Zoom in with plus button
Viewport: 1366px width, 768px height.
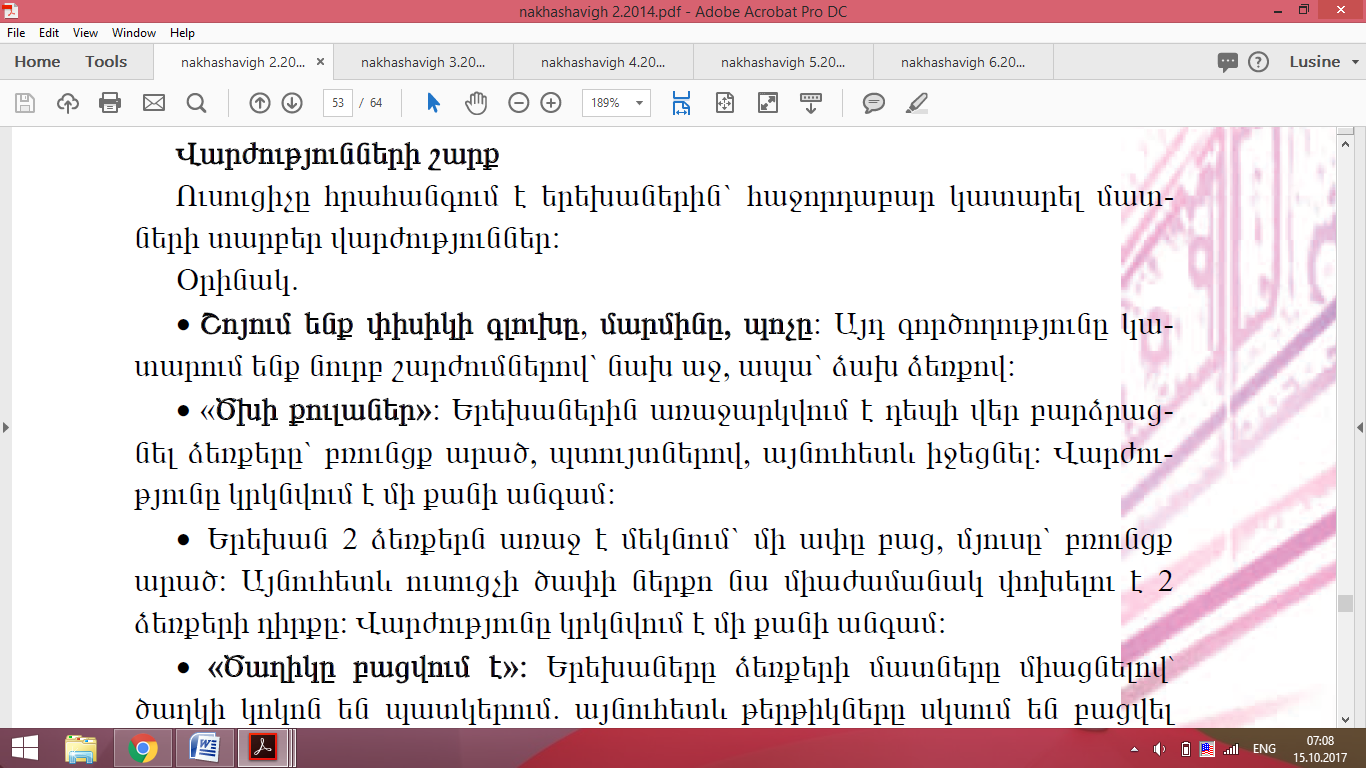coord(551,102)
